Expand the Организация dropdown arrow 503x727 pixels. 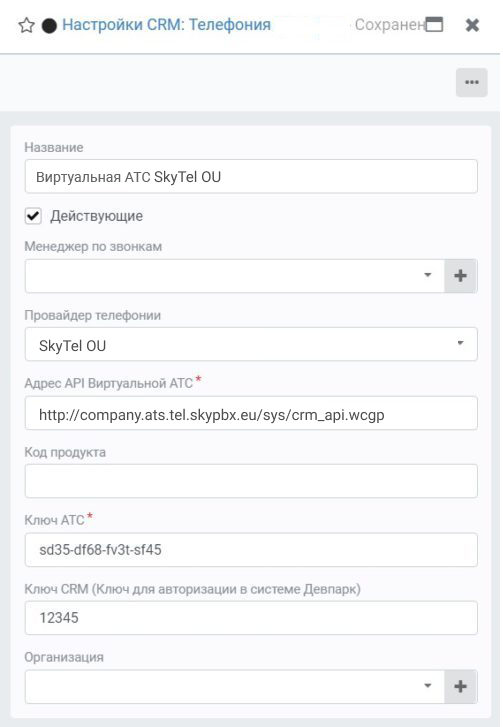tap(428, 686)
